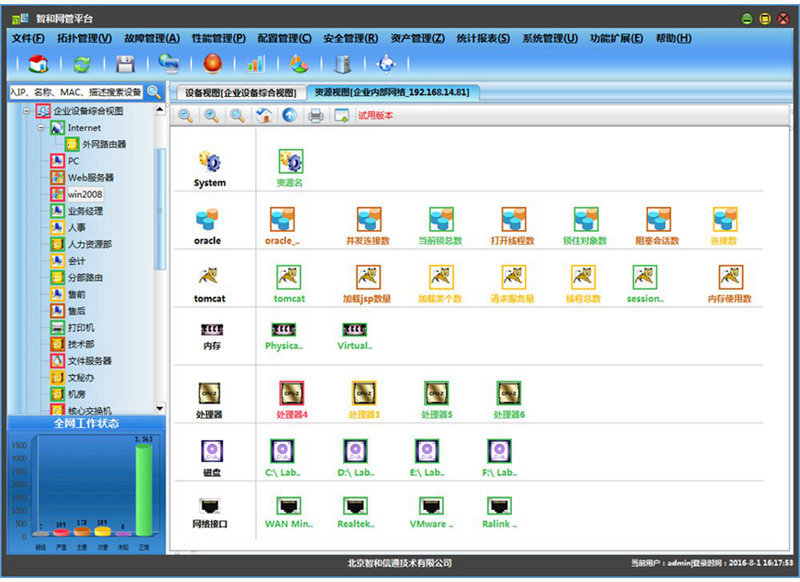Select the 加载jsp数量 tomcat resource icon
The height and width of the screenshot is (582, 800).
[368, 277]
